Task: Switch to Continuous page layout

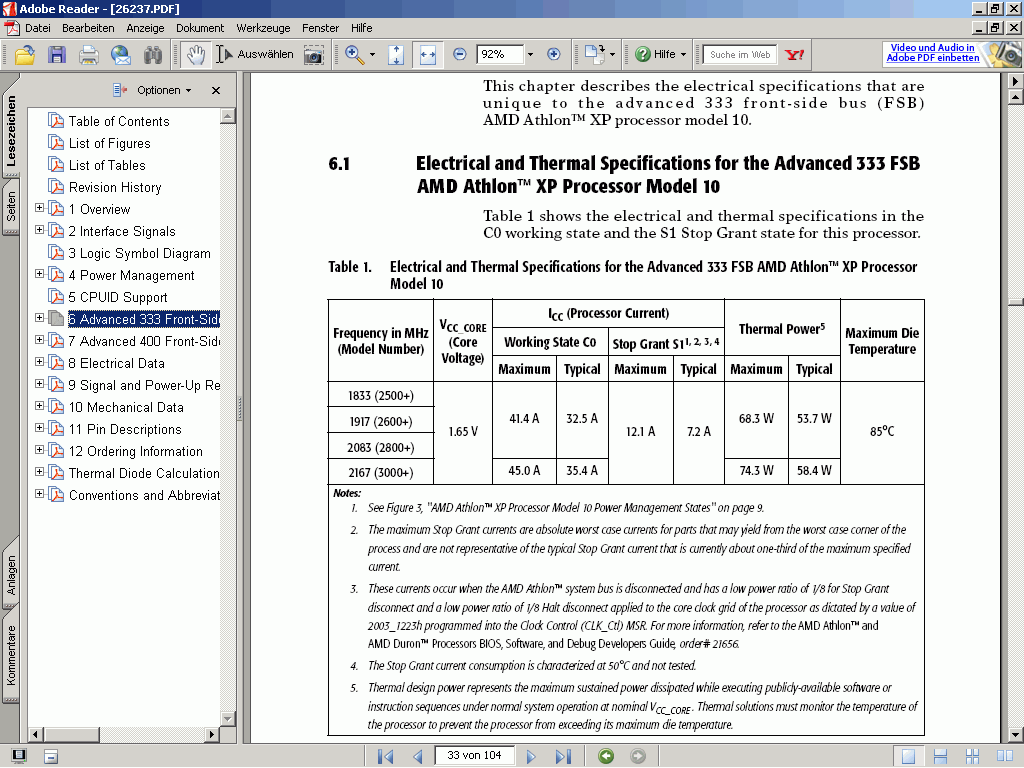Action: [x=940, y=756]
